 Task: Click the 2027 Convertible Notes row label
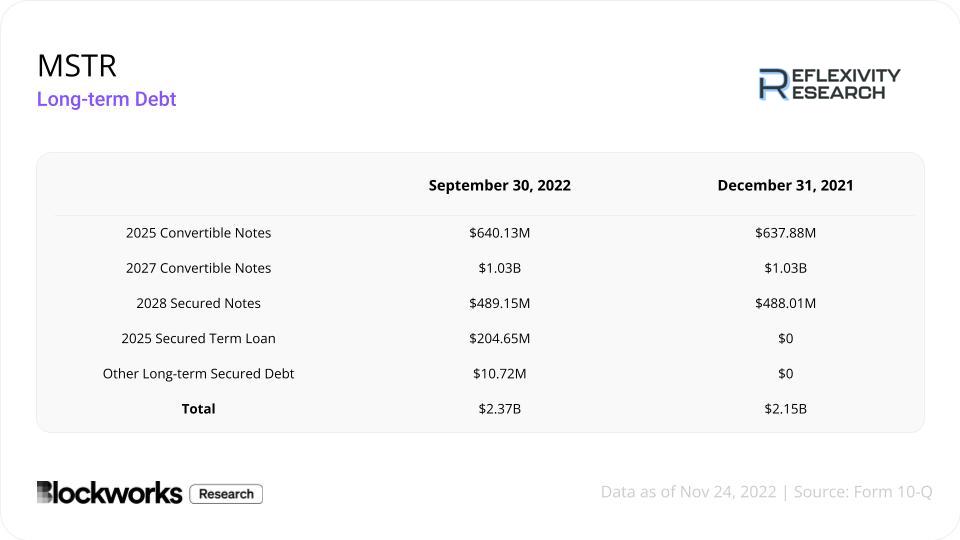(x=198, y=268)
